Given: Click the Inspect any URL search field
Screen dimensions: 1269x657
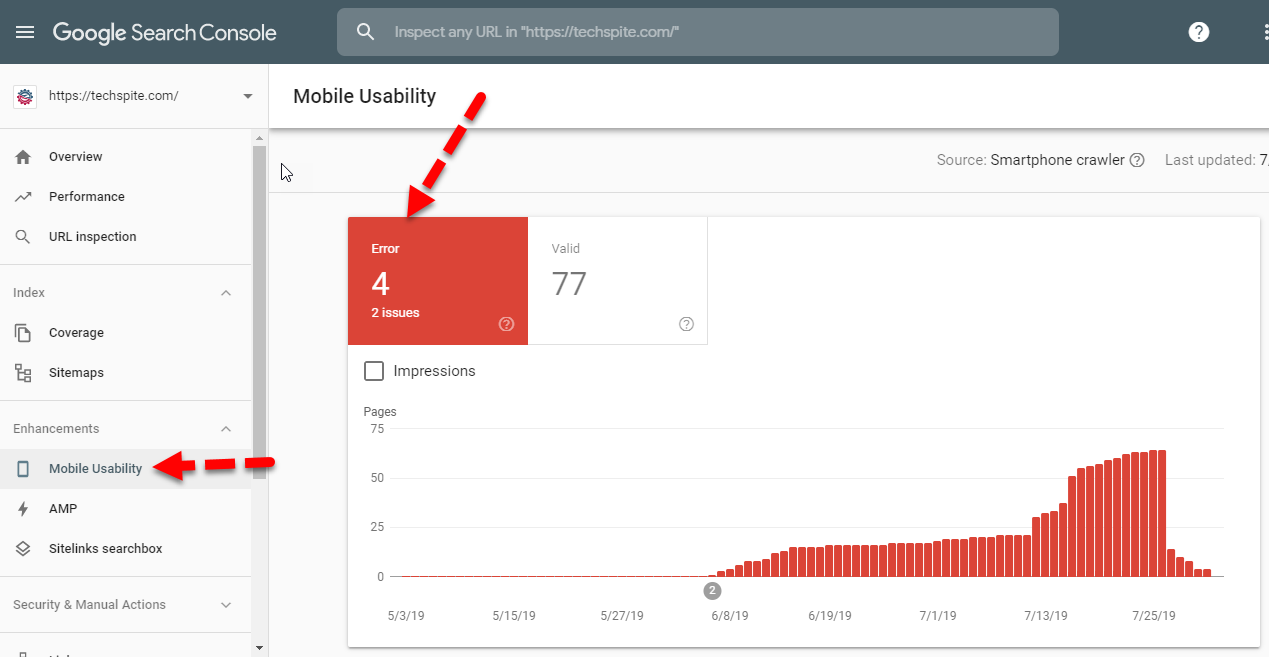Looking at the screenshot, I should tap(700, 32).
